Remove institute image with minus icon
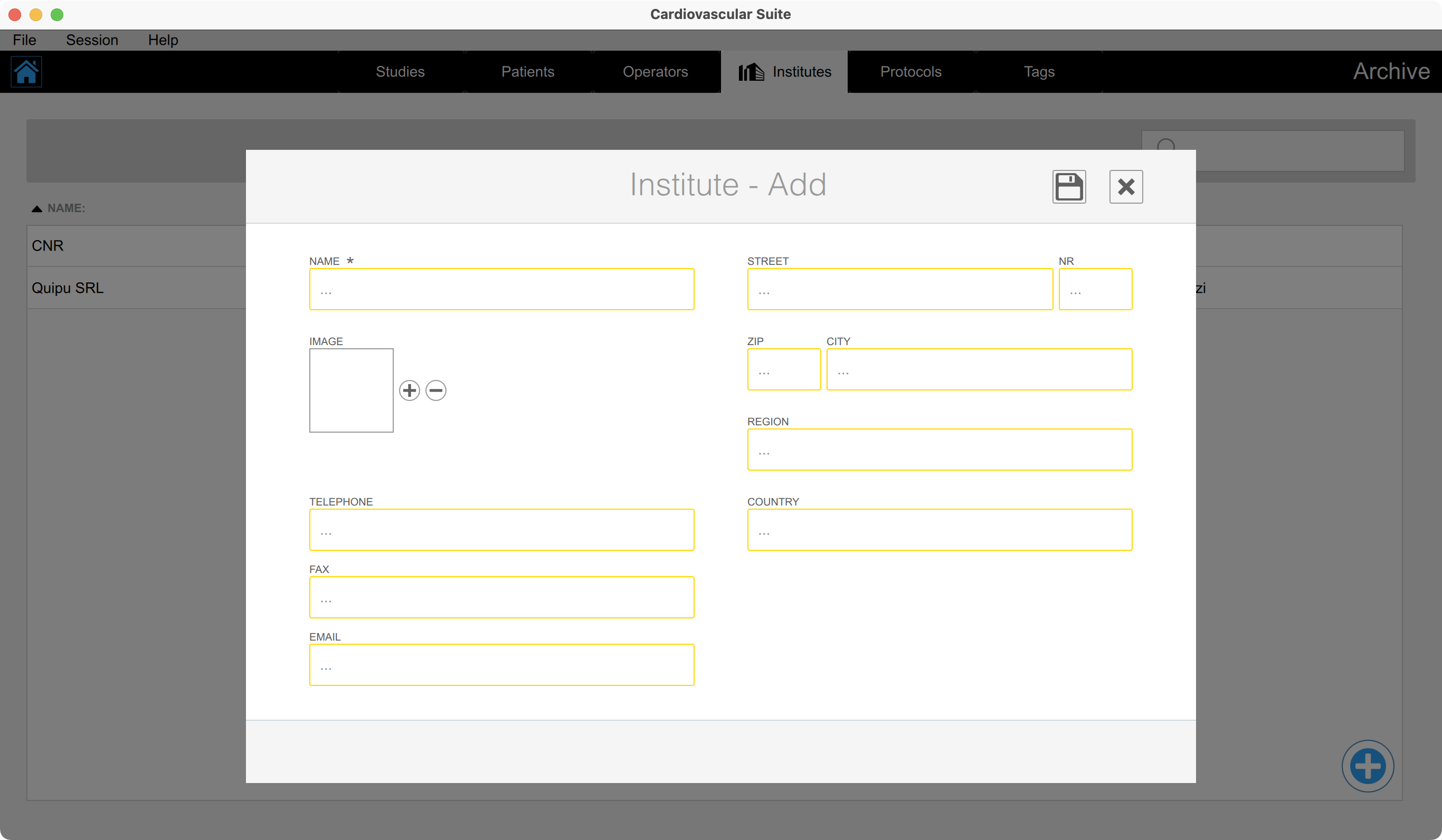The image size is (1442, 840). [435, 390]
